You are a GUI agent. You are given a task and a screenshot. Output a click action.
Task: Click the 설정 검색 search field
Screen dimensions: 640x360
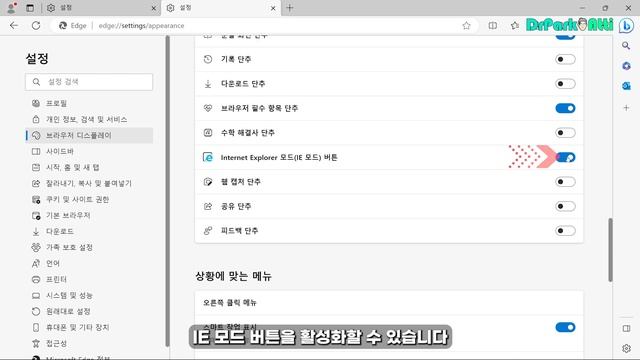(x=89, y=82)
